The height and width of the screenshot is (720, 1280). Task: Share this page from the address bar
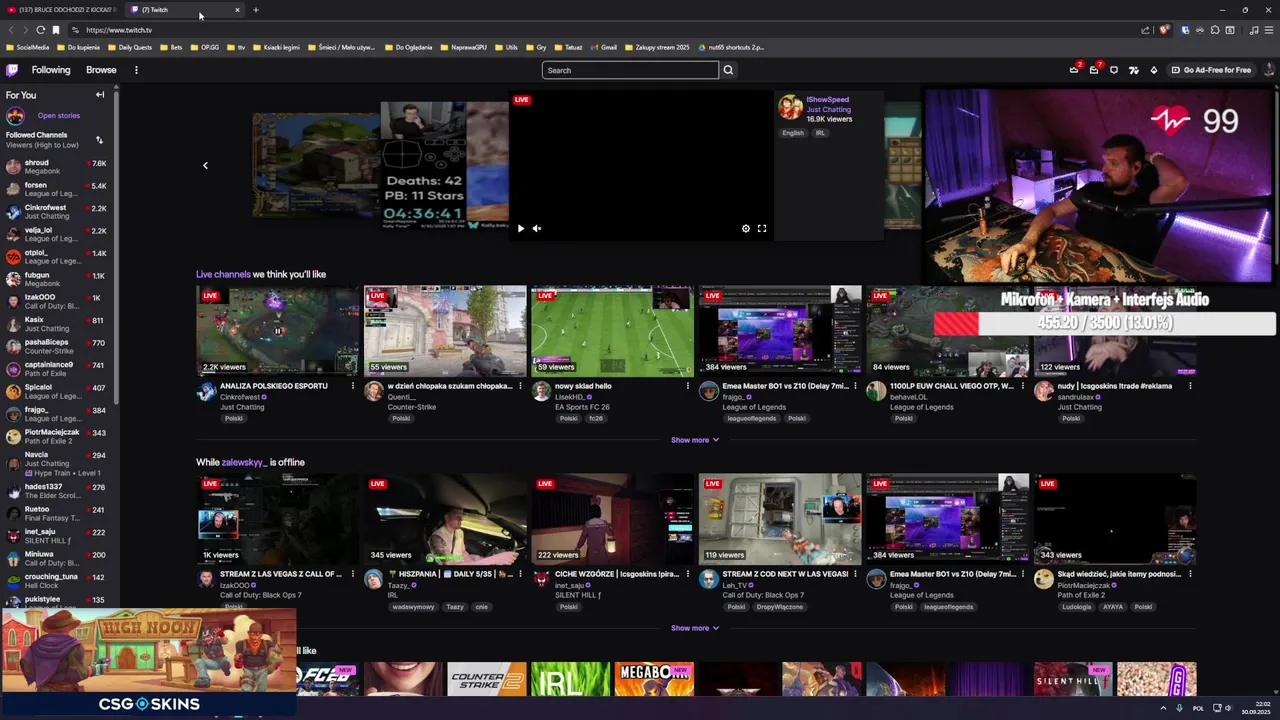(1145, 30)
